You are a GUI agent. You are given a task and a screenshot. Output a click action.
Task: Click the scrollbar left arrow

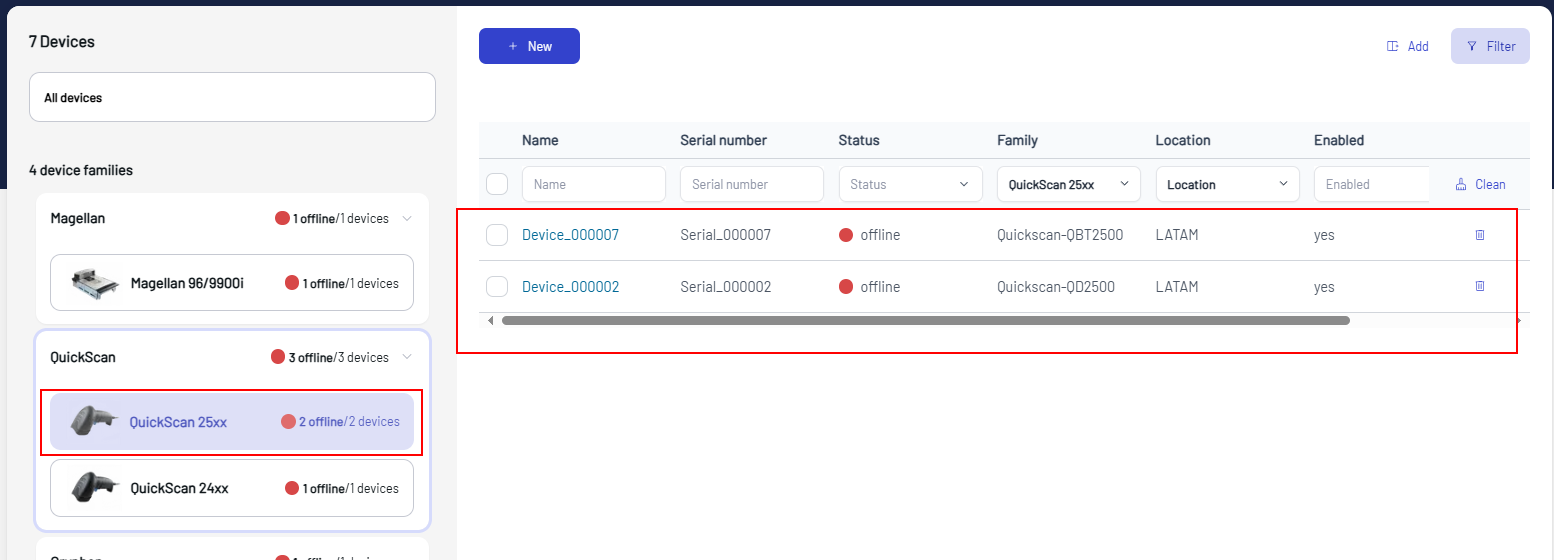point(490,321)
